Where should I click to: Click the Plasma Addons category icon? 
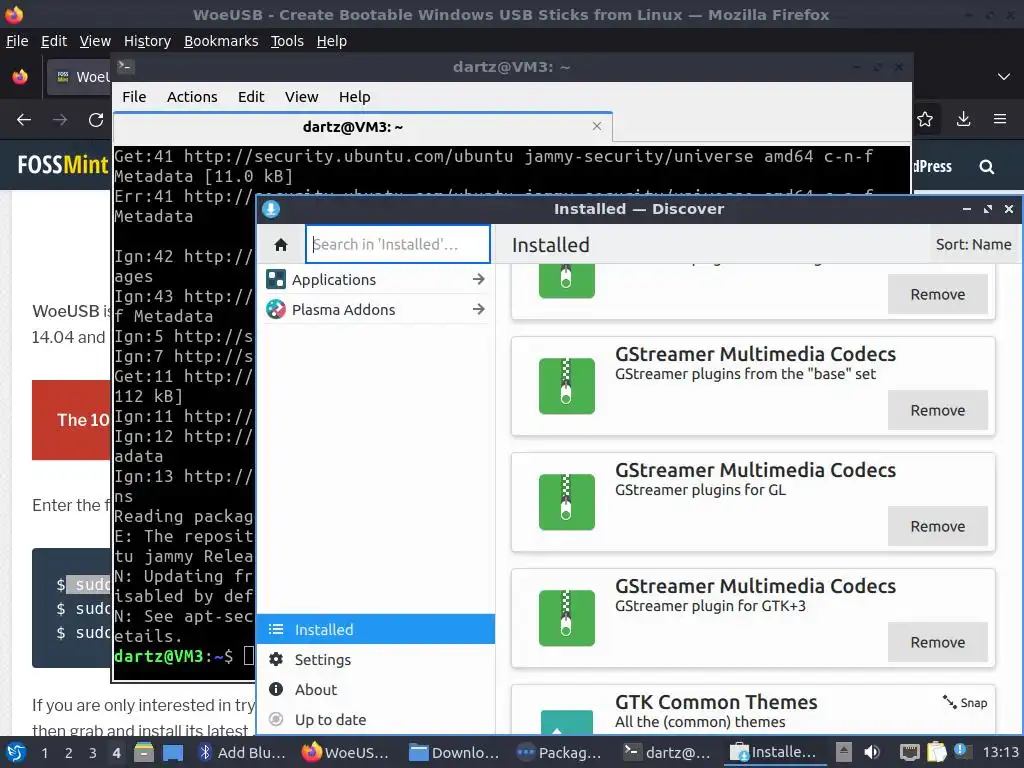click(x=276, y=310)
